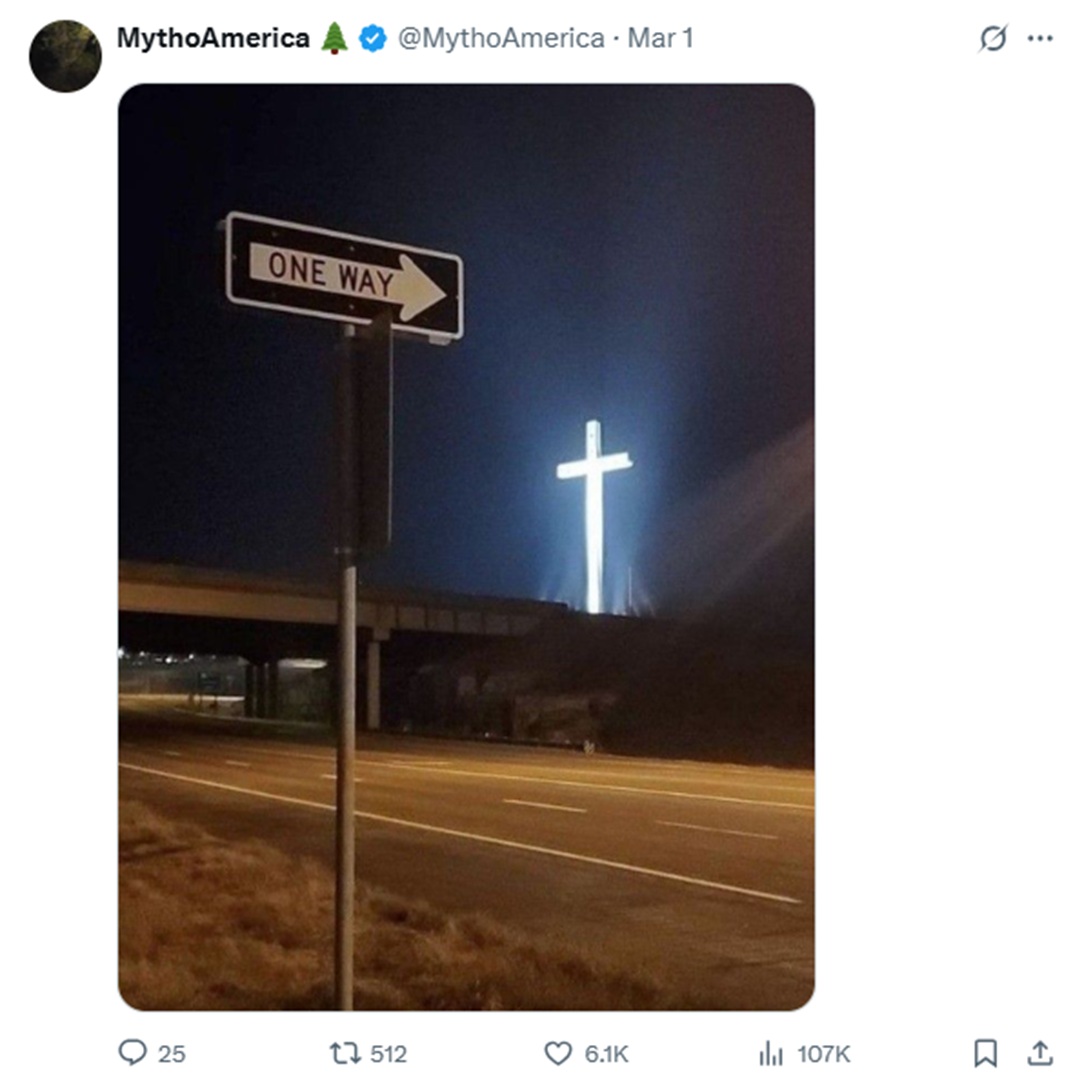Click the reply speech bubble icon

click(x=133, y=1053)
